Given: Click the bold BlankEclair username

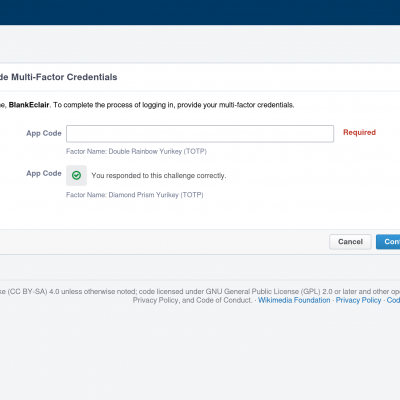Looking at the screenshot, I should (x=29, y=105).
